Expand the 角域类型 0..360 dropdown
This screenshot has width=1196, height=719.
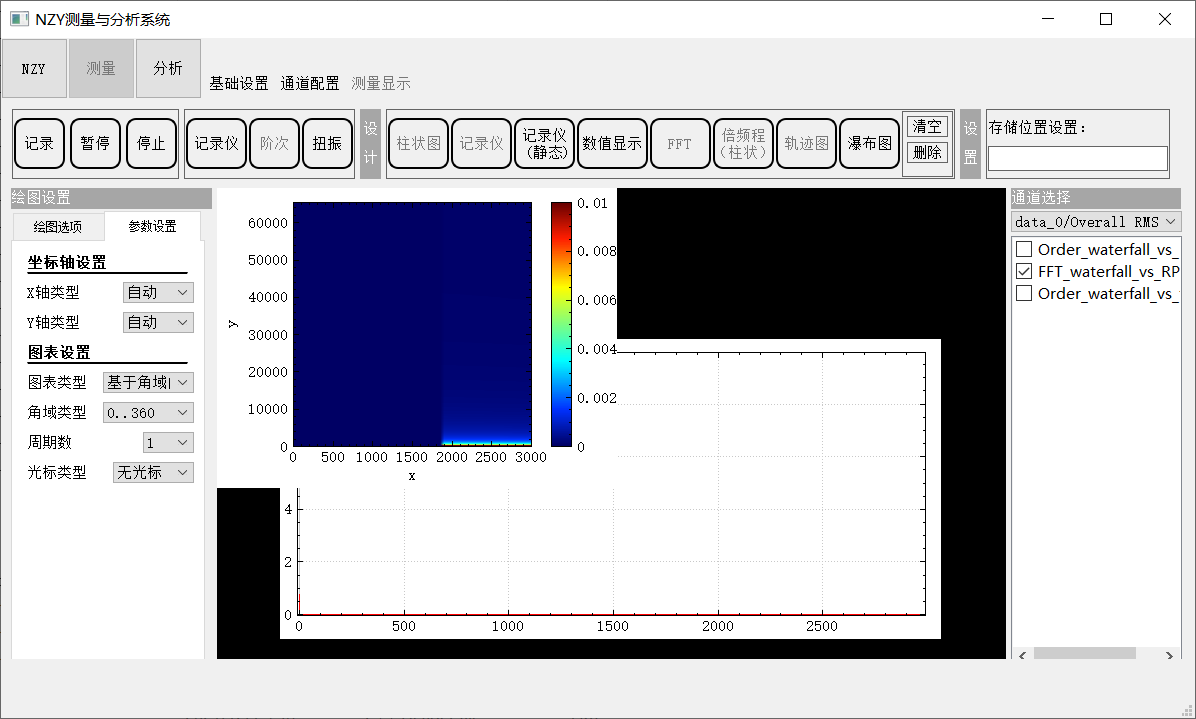point(148,412)
